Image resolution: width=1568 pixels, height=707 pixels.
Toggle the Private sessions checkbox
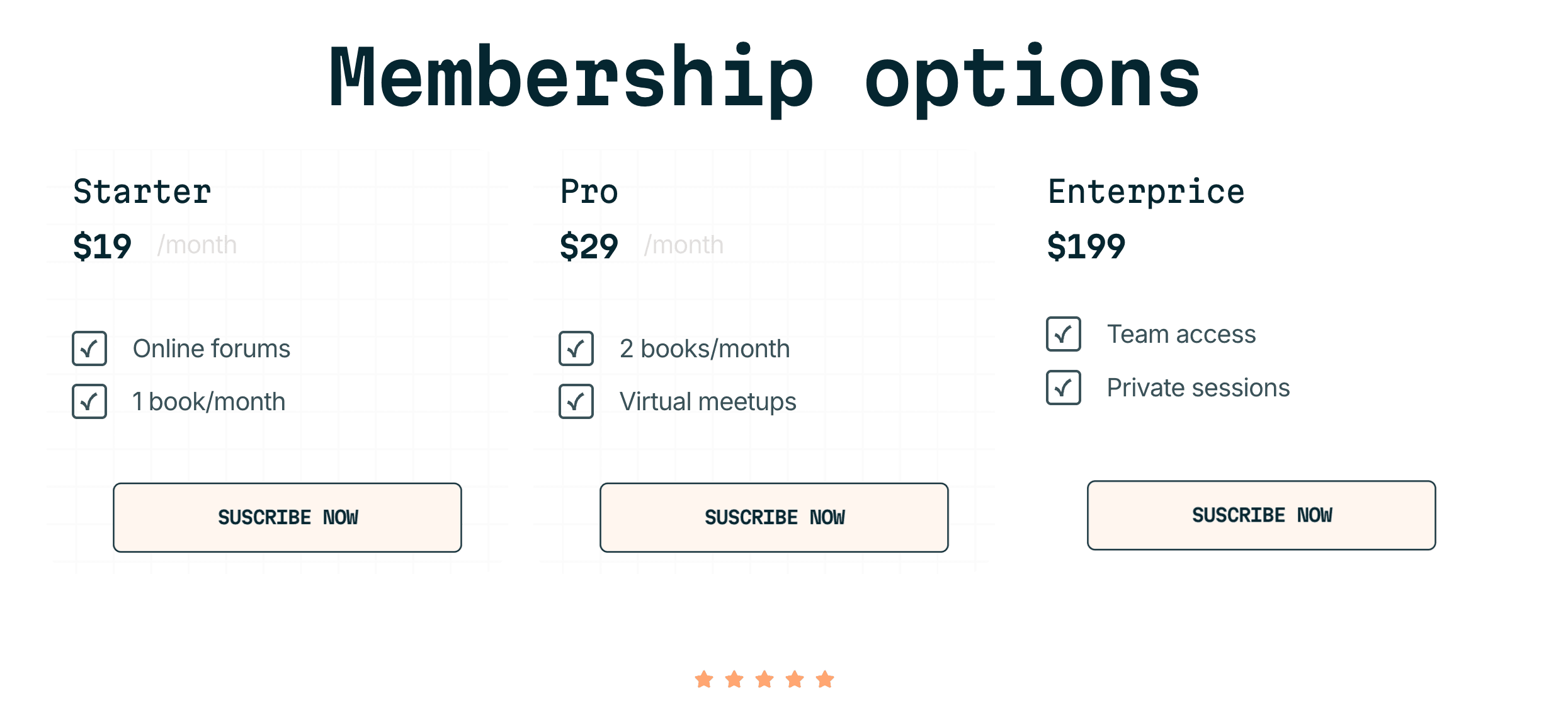tap(1064, 388)
